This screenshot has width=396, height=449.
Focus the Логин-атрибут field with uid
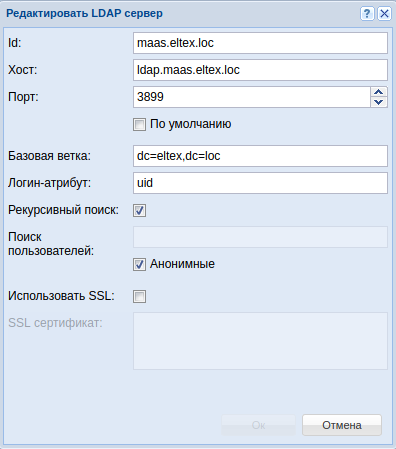(260, 183)
